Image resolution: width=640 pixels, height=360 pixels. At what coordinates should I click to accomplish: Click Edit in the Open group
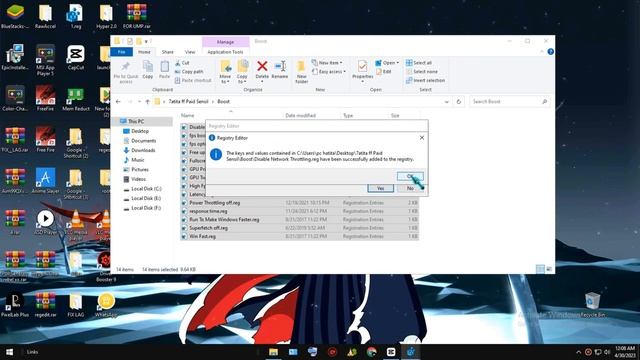384,71
